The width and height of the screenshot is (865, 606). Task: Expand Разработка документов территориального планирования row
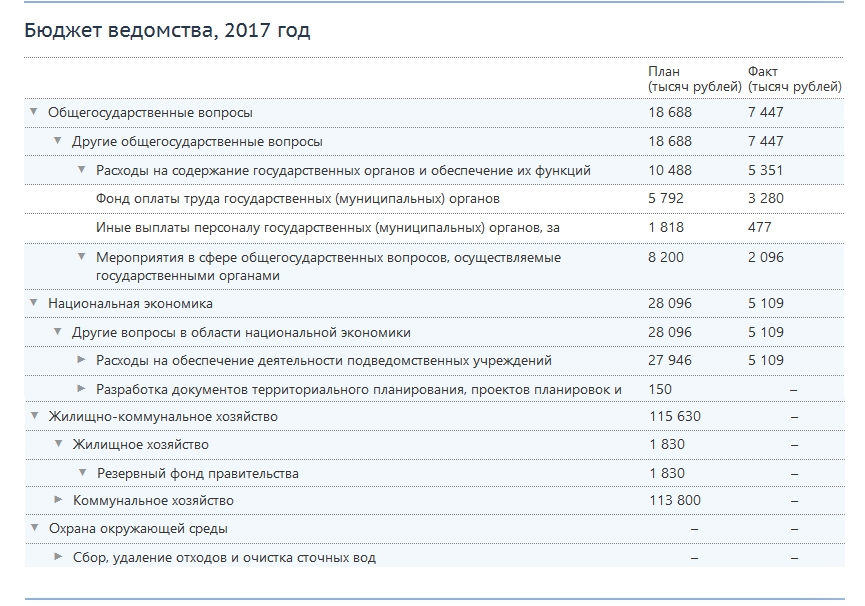pos(82,389)
